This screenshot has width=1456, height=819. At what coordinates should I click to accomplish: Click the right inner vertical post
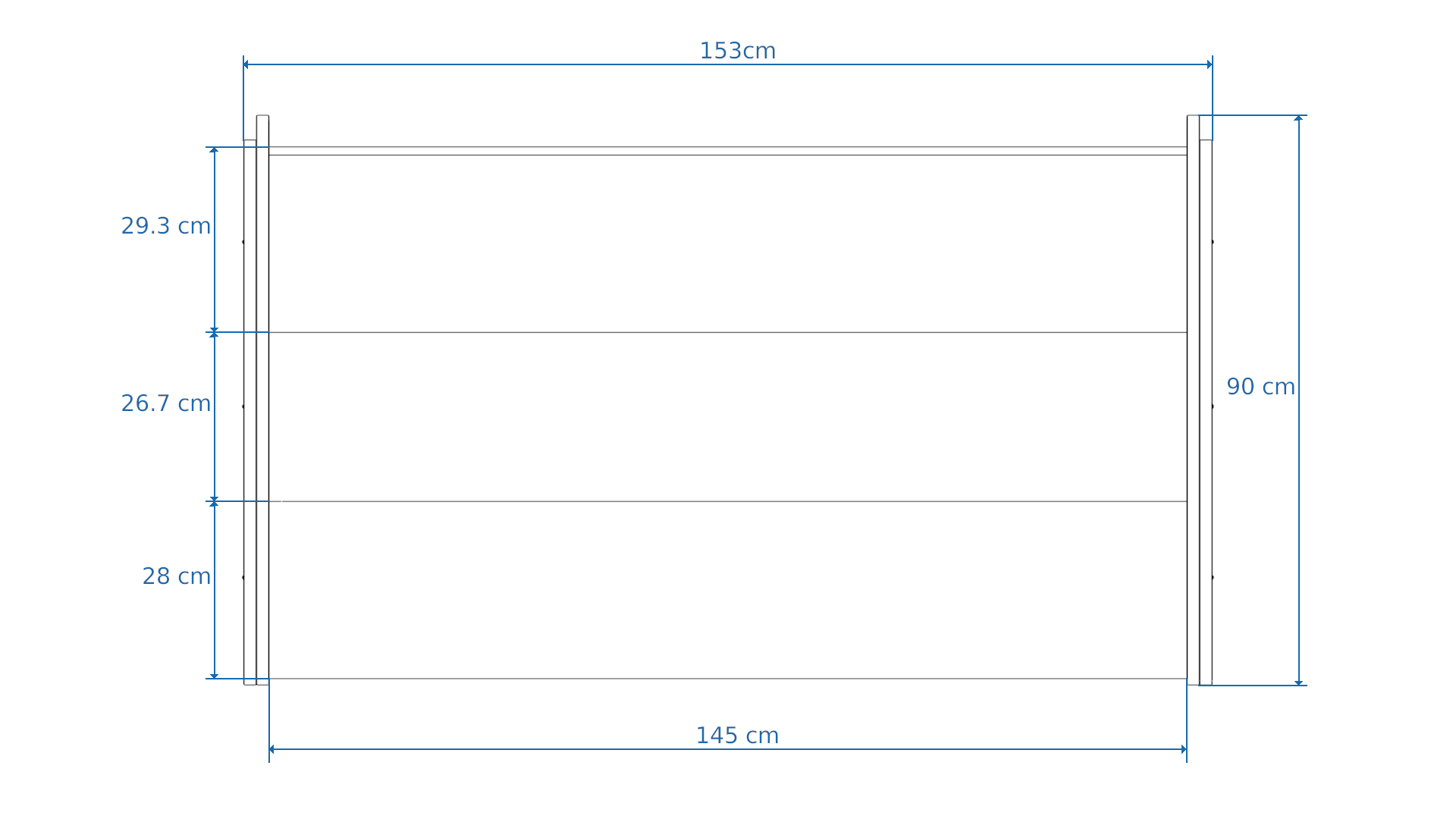point(1193,400)
